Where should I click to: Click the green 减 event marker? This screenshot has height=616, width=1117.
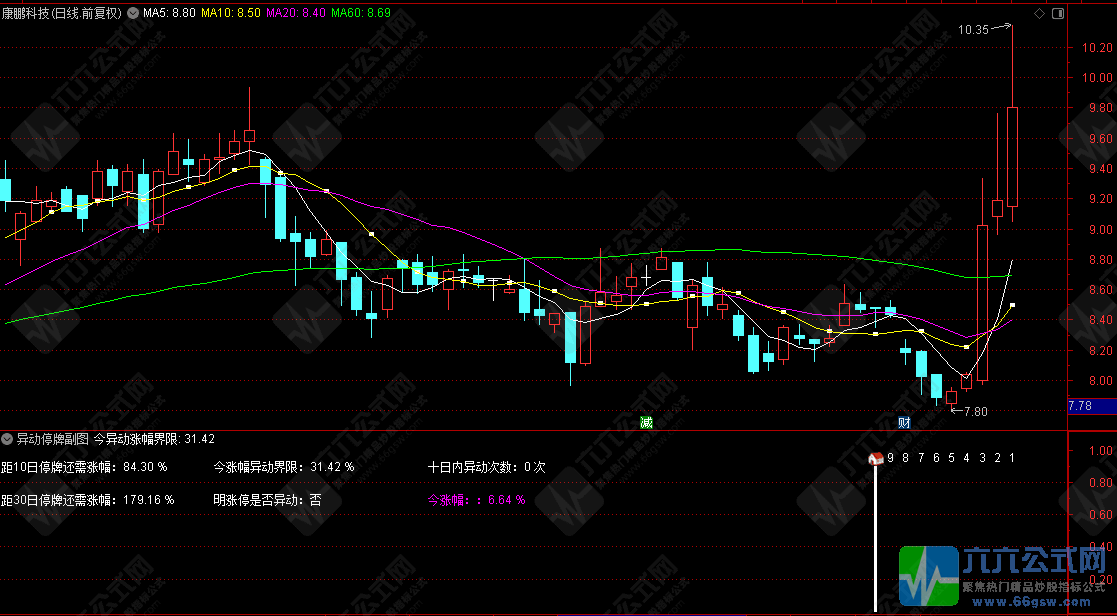click(x=646, y=422)
